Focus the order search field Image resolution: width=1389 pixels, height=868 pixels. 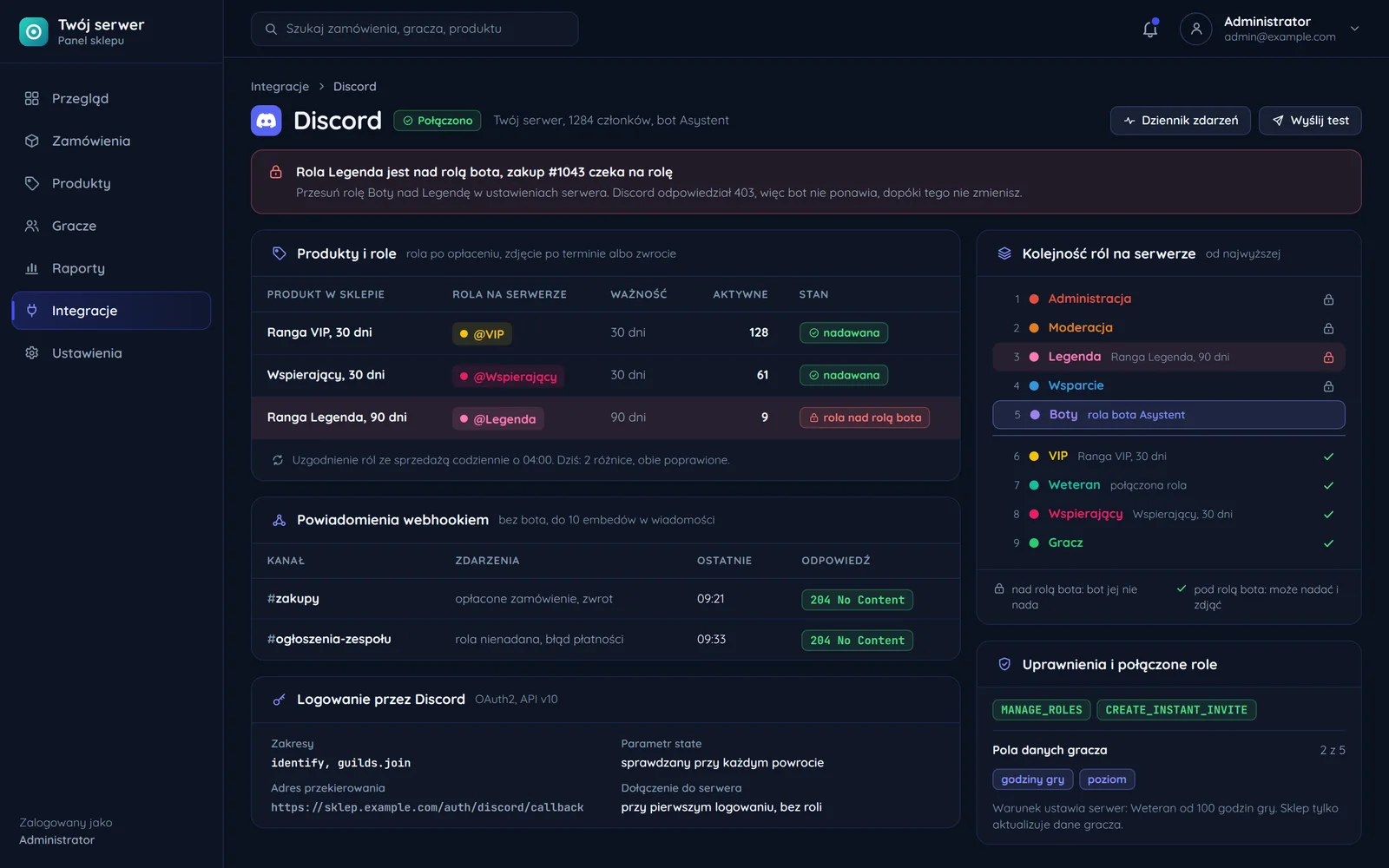pyautogui.click(x=414, y=29)
